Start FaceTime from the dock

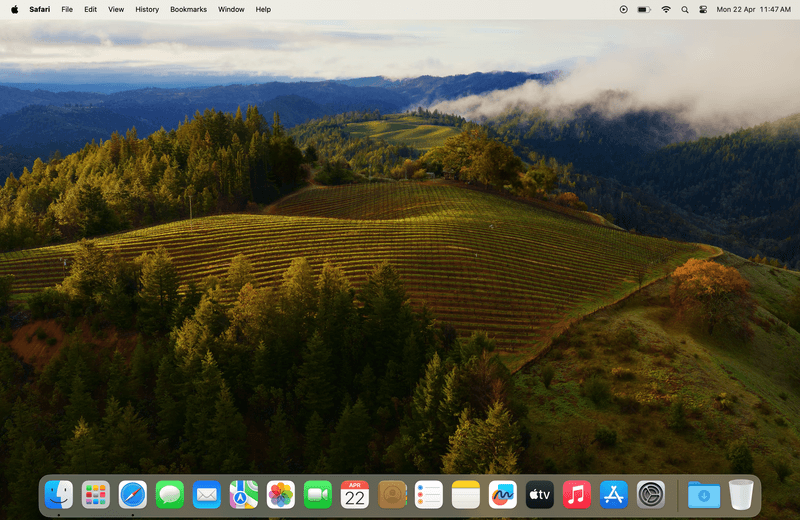[318, 494]
